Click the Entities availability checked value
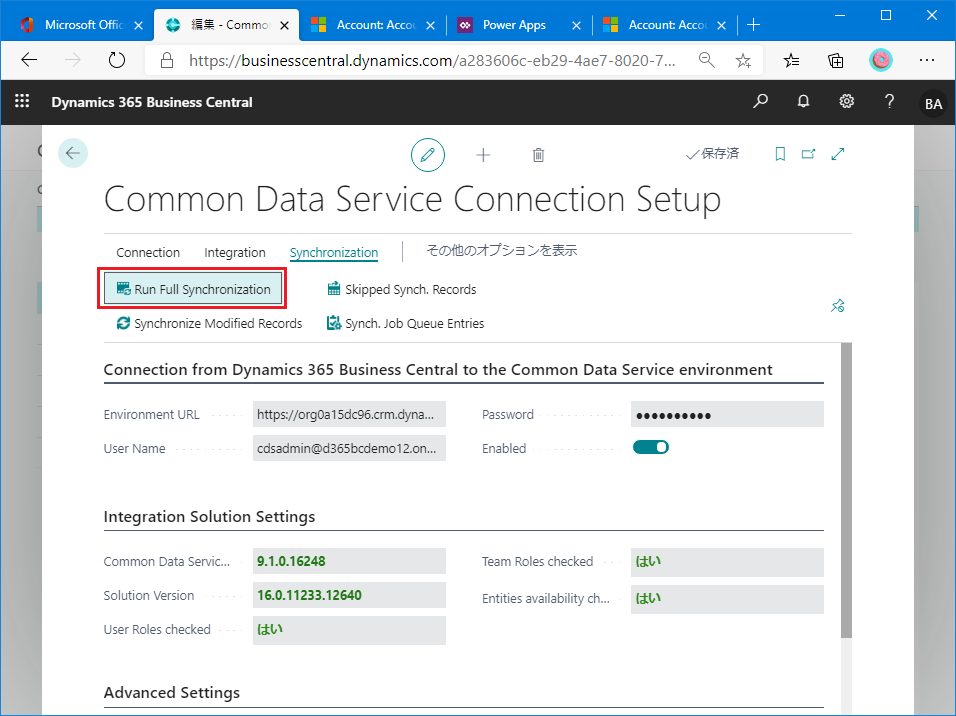956x716 pixels. [x=727, y=599]
